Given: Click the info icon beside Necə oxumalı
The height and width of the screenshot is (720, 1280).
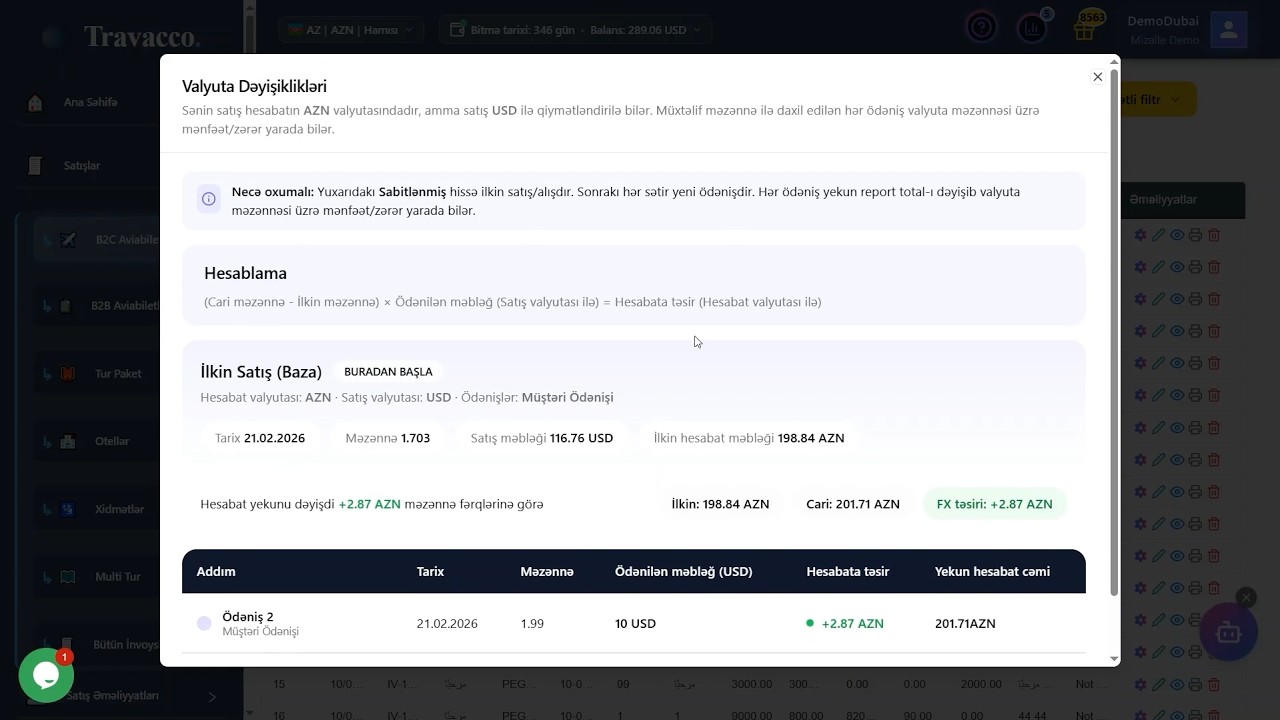Looking at the screenshot, I should 209,199.
